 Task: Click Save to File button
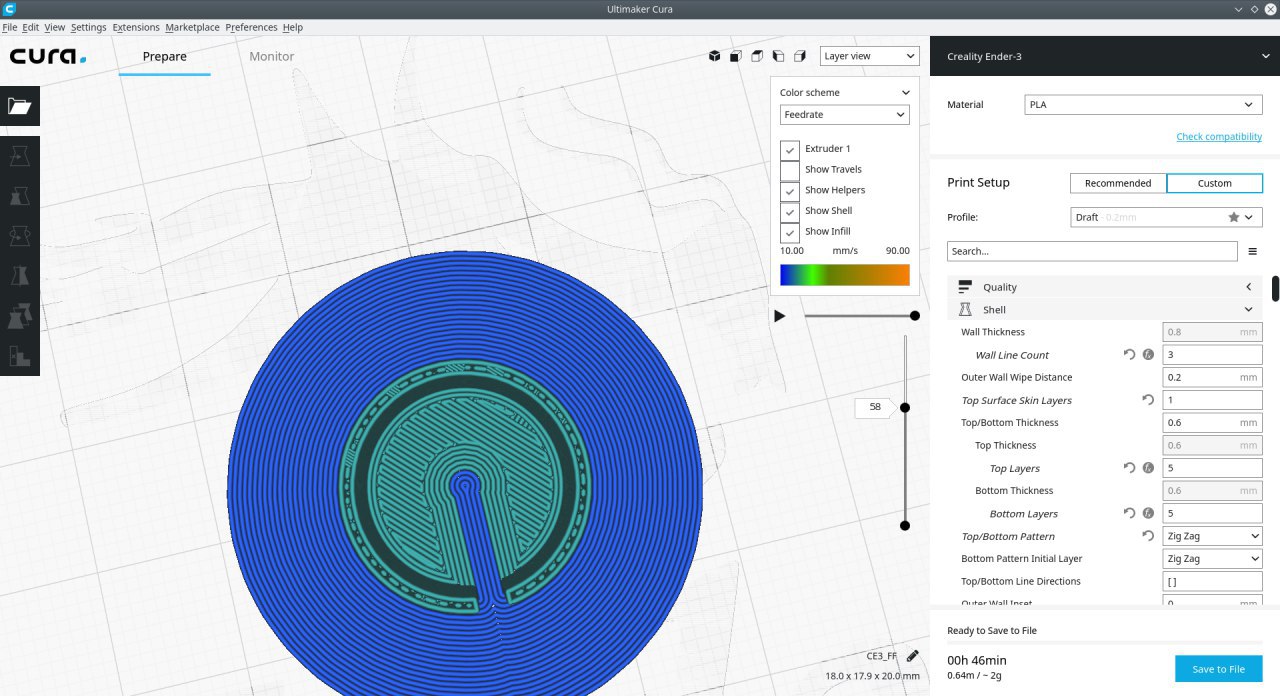(x=1218, y=669)
